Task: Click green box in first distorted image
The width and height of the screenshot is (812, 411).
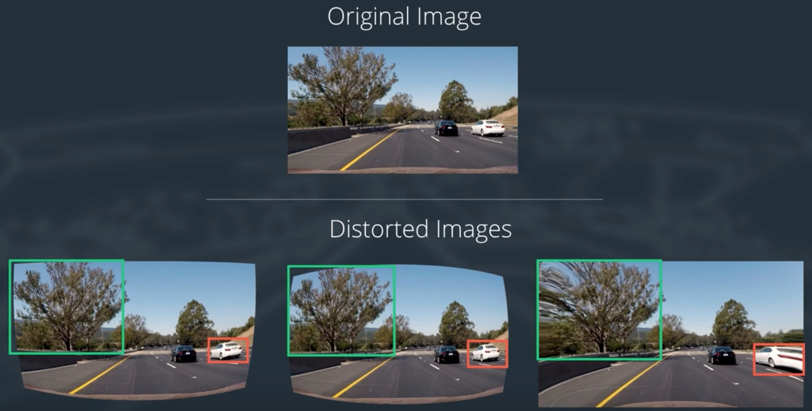Action: 67,307
